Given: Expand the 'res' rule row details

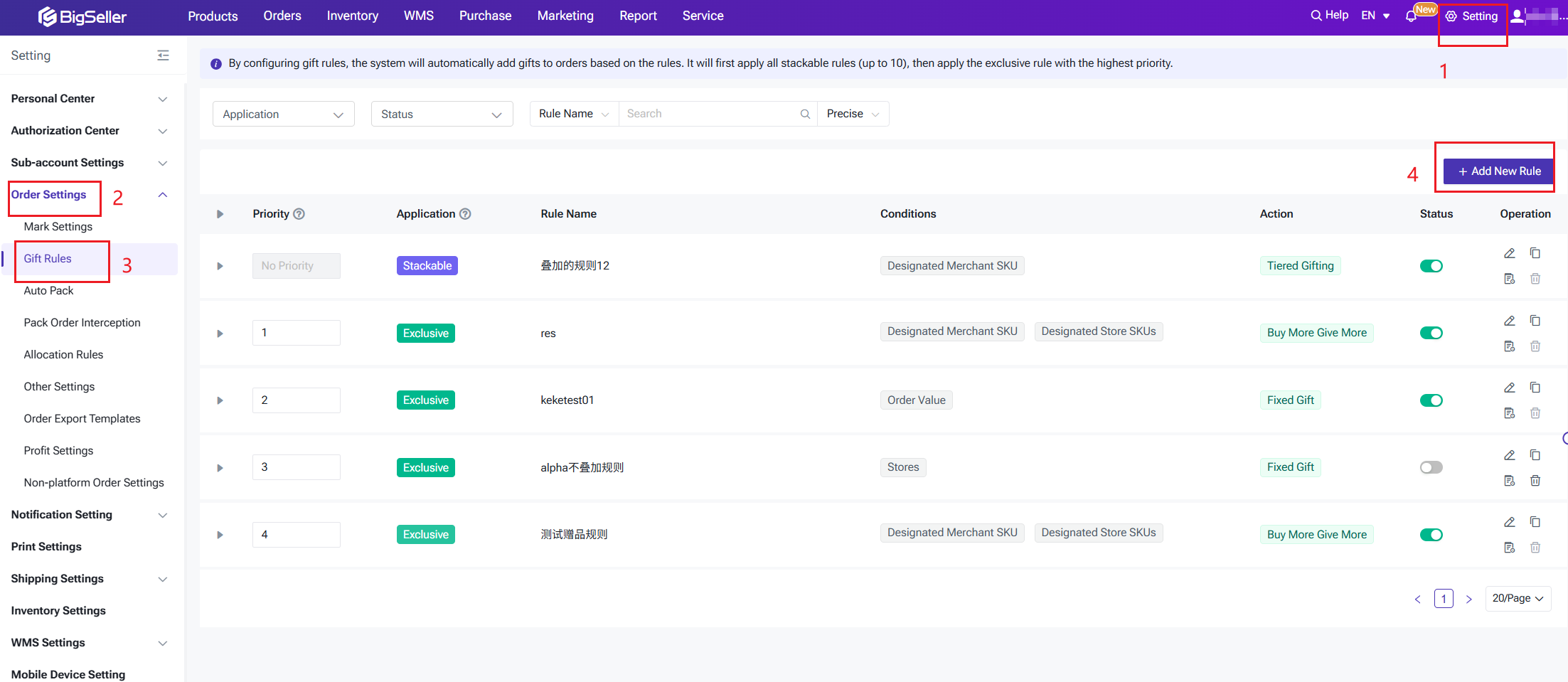Looking at the screenshot, I should coord(220,334).
